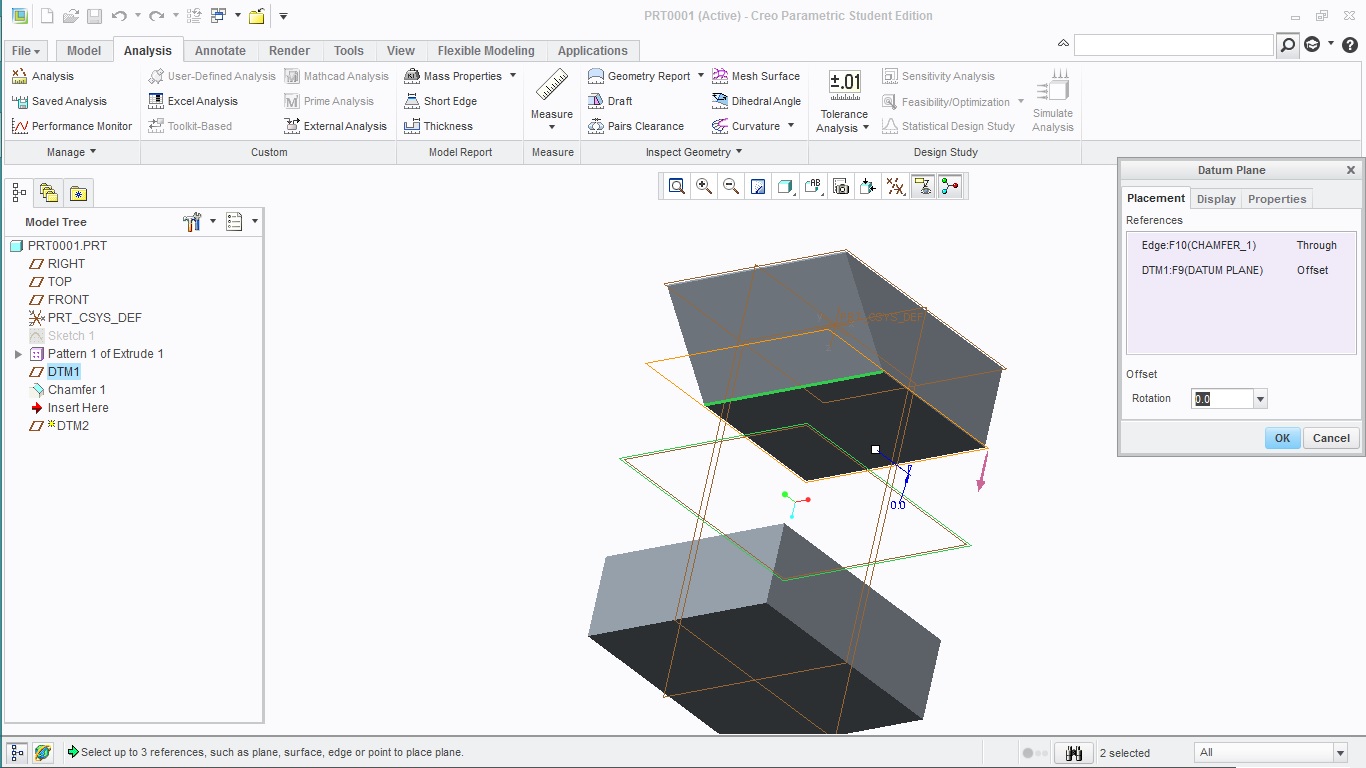Open the Saved Orientations view icon
Screen dimensions: 1366x768
tap(813, 186)
